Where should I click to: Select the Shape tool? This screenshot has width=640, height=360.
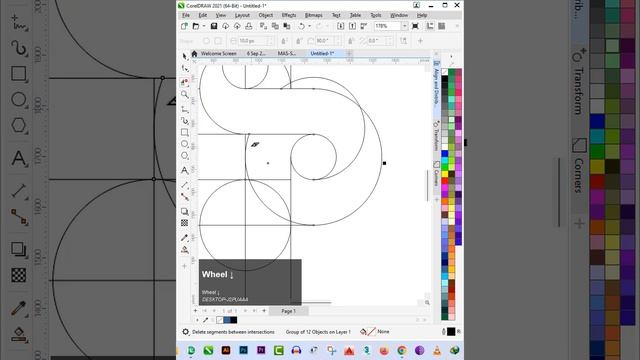coord(185,69)
